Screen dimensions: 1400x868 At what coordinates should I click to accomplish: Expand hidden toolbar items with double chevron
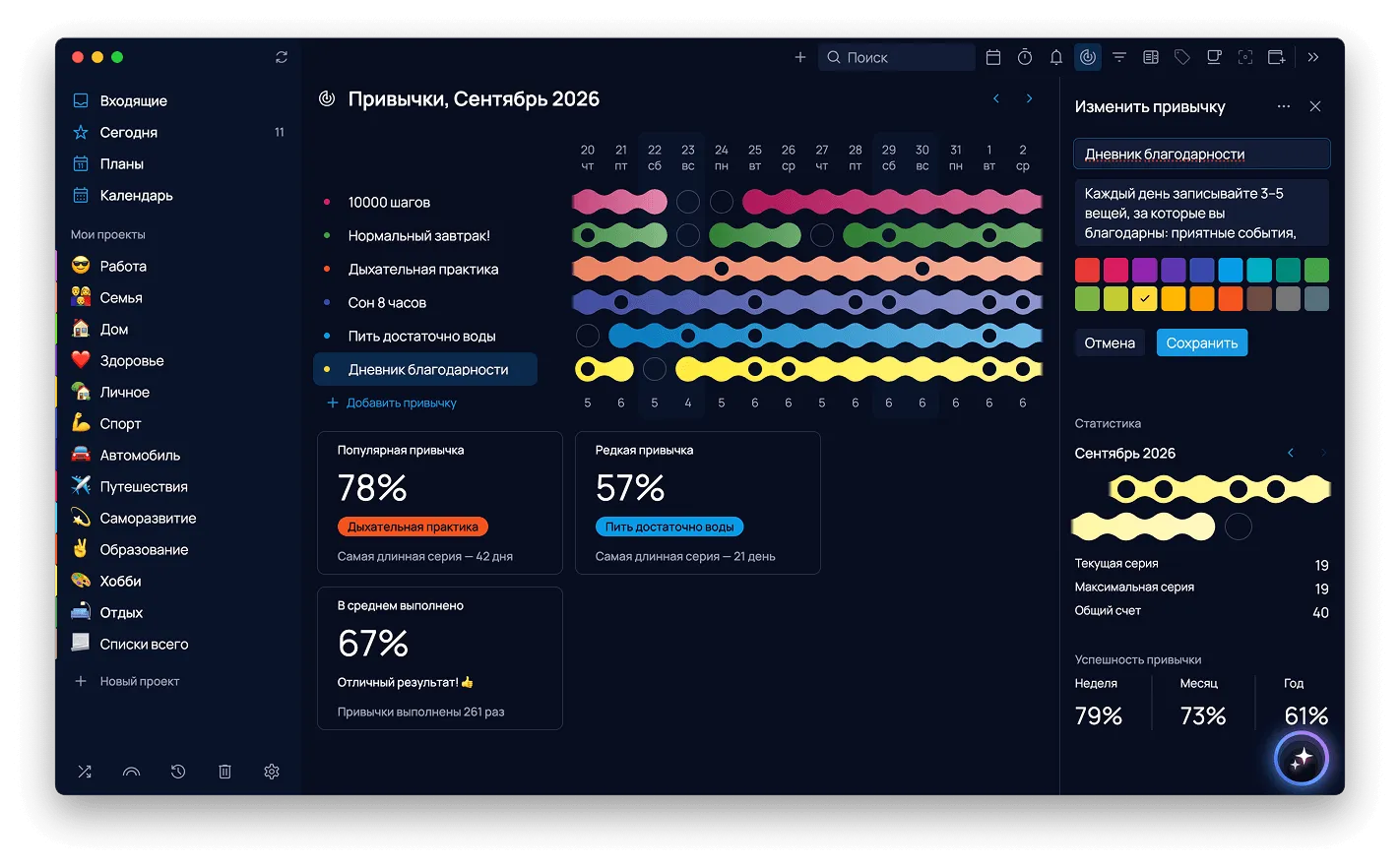tap(1313, 57)
